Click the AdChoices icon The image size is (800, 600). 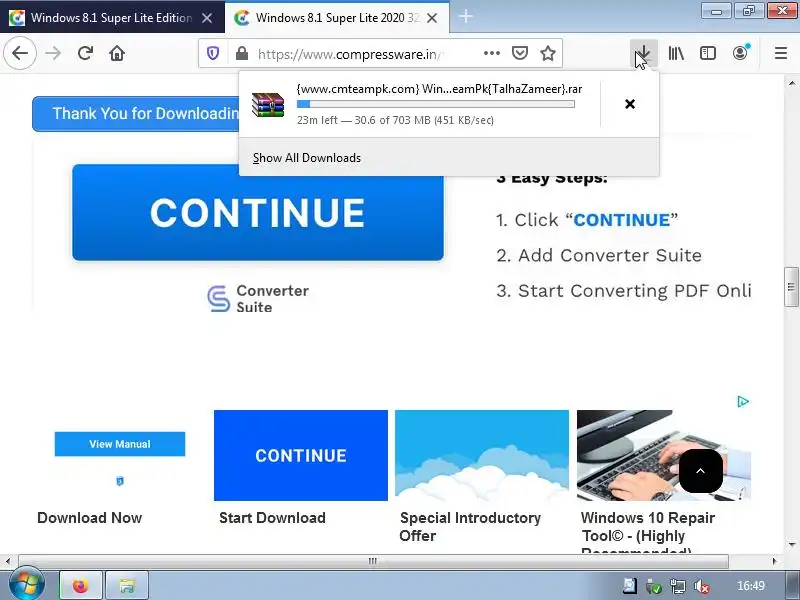pos(743,402)
